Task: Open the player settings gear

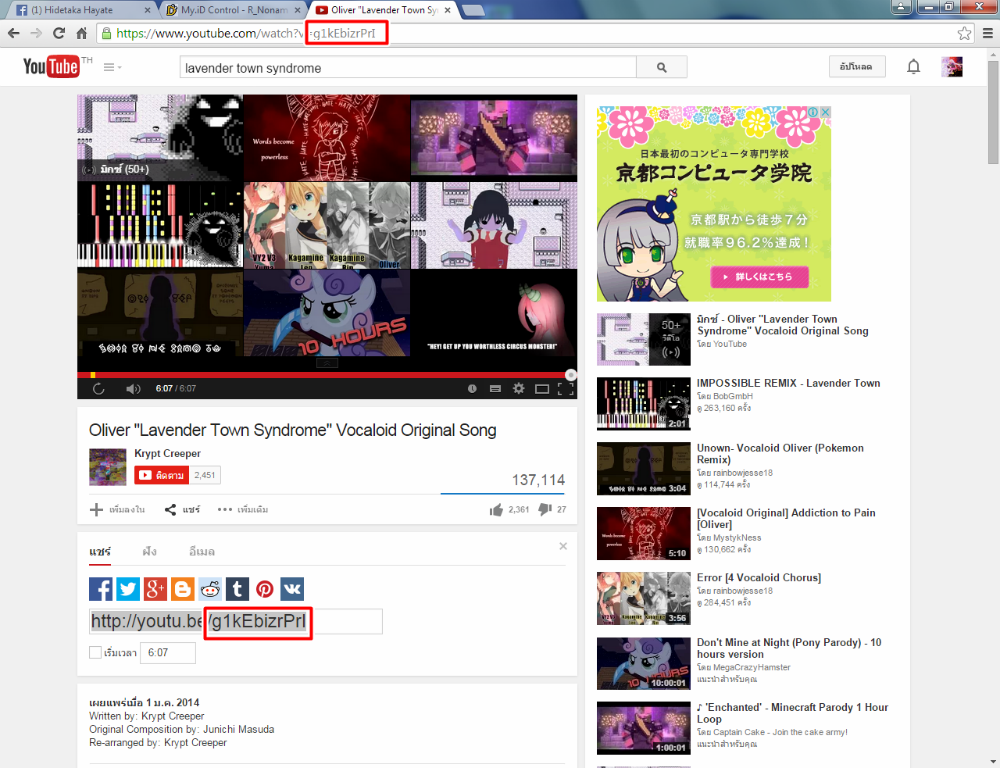Action: coord(518,388)
